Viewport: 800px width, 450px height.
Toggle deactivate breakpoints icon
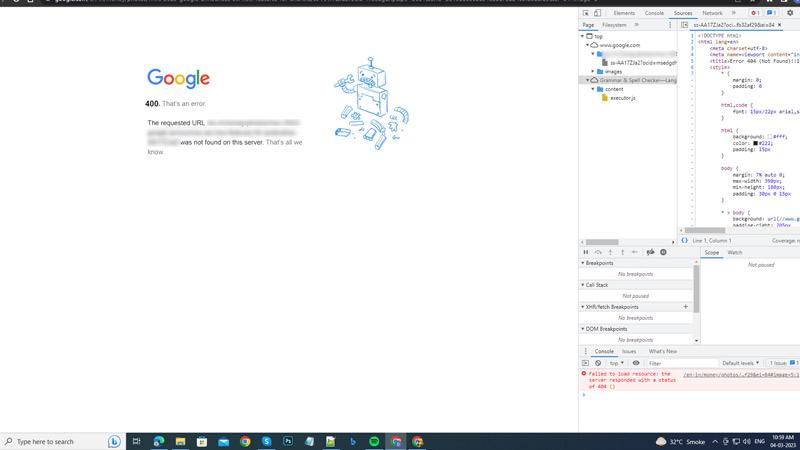(651, 252)
